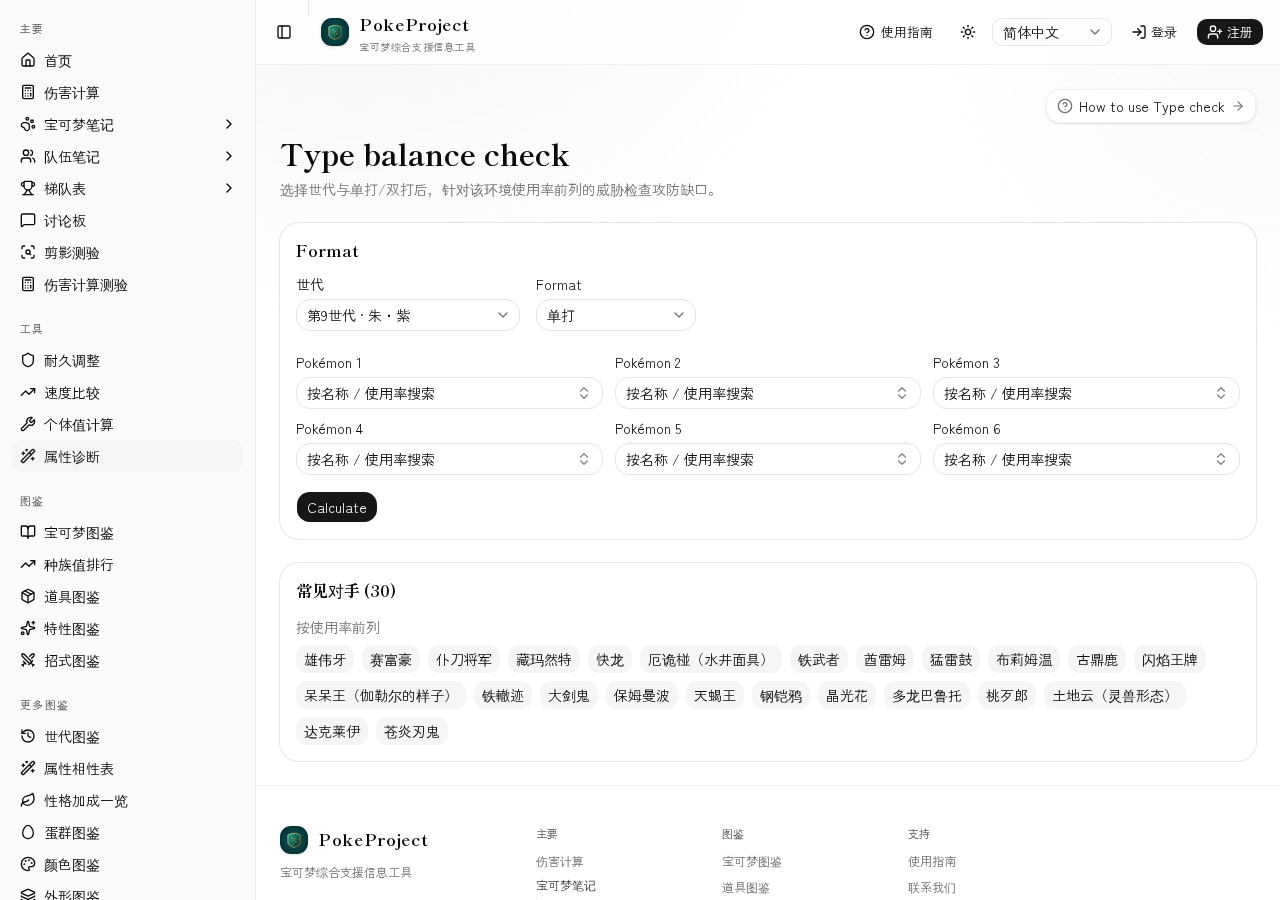This screenshot has width=1280, height=900.
Task: Click the 注册 register button
Action: [1230, 32]
